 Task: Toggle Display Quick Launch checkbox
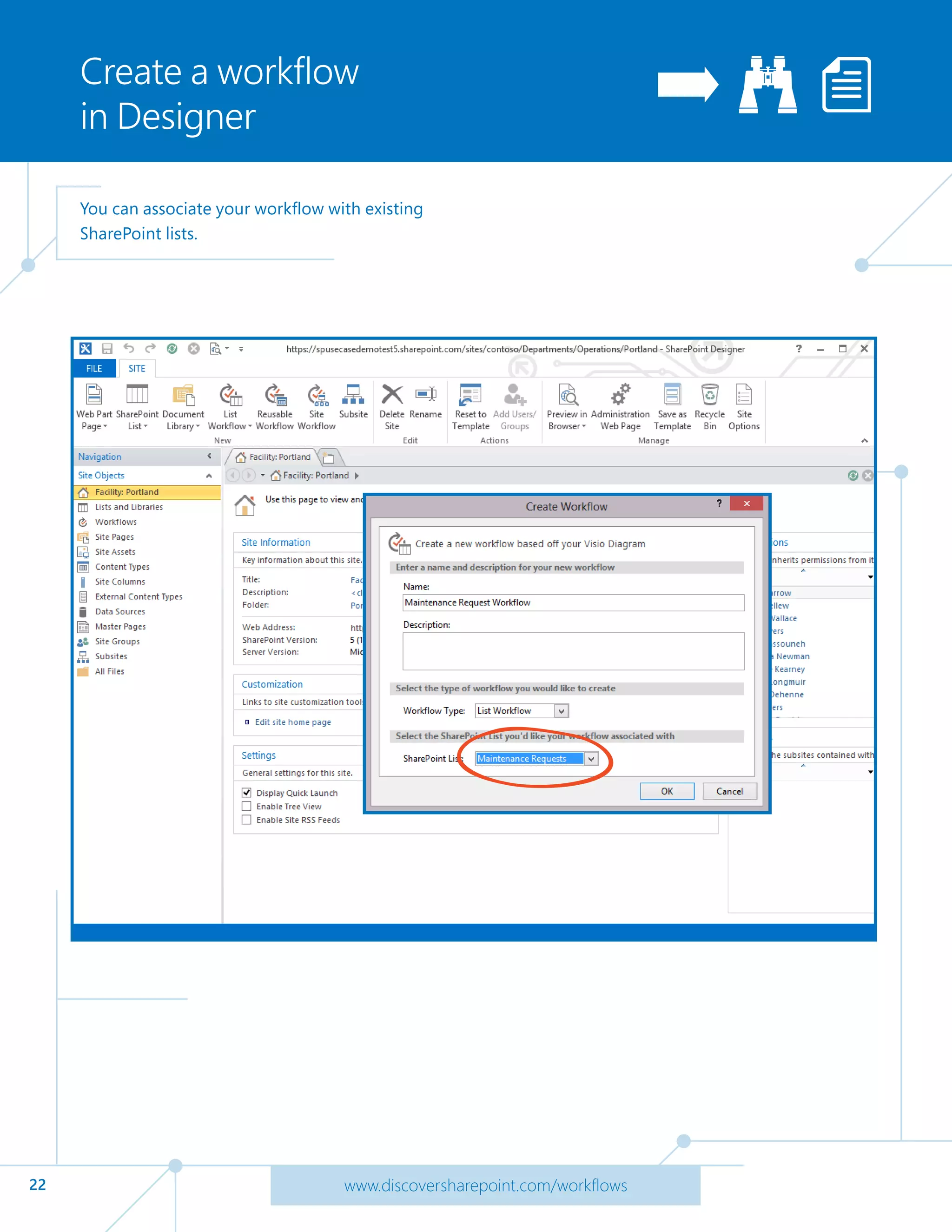[x=246, y=793]
